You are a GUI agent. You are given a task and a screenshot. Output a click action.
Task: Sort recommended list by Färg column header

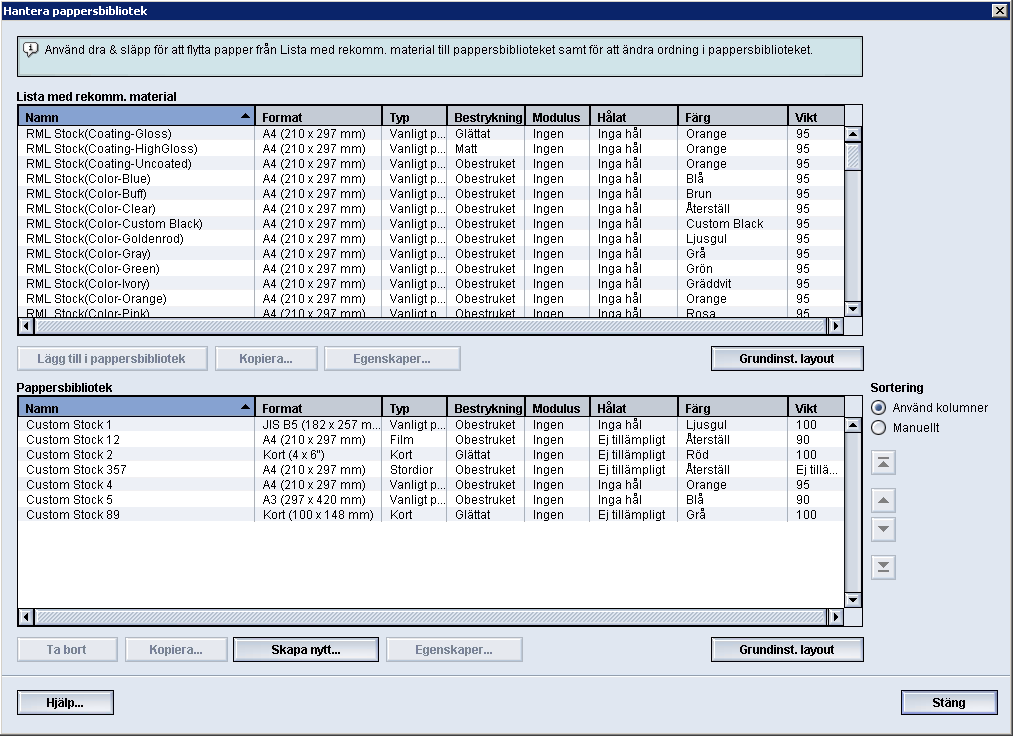(733, 117)
